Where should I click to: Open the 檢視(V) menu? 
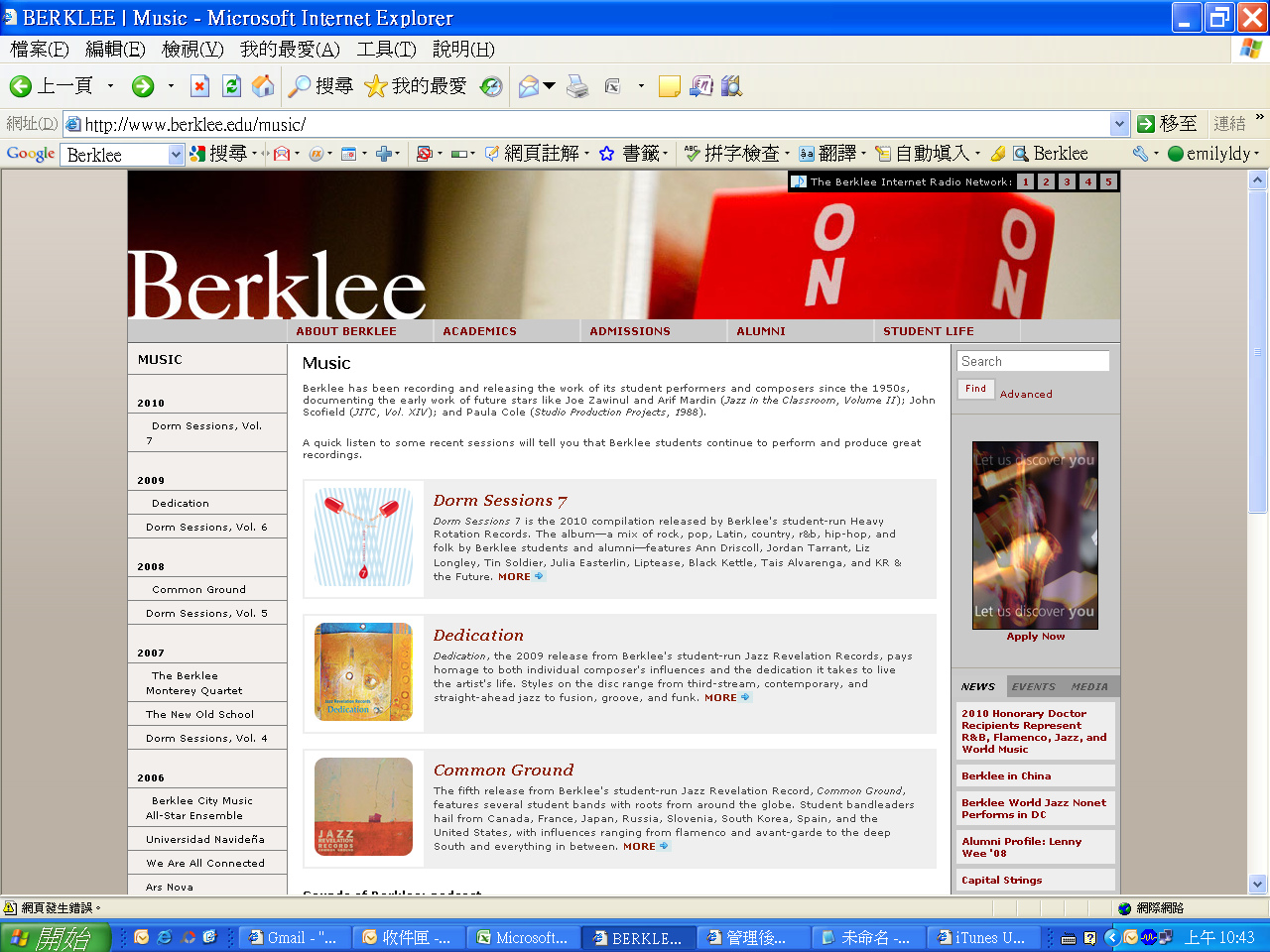coord(192,49)
